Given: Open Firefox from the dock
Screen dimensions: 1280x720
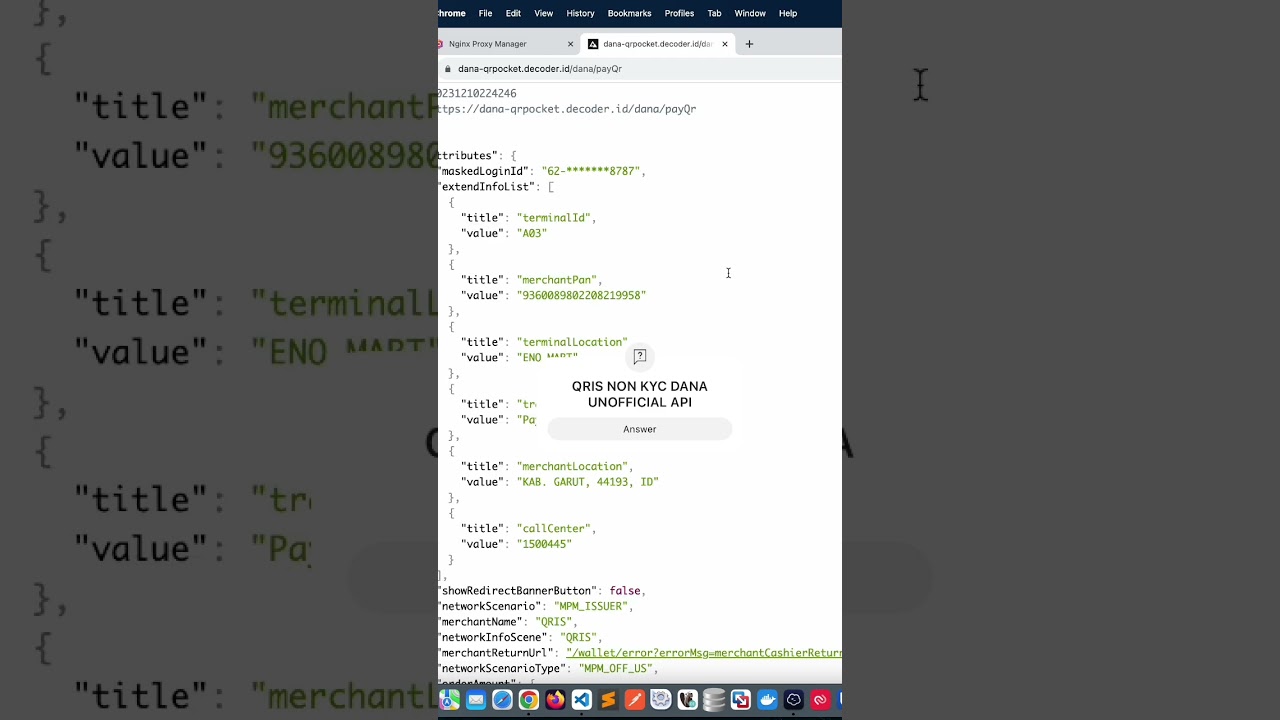Looking at the screenshot, I should (x=555, y=700).
